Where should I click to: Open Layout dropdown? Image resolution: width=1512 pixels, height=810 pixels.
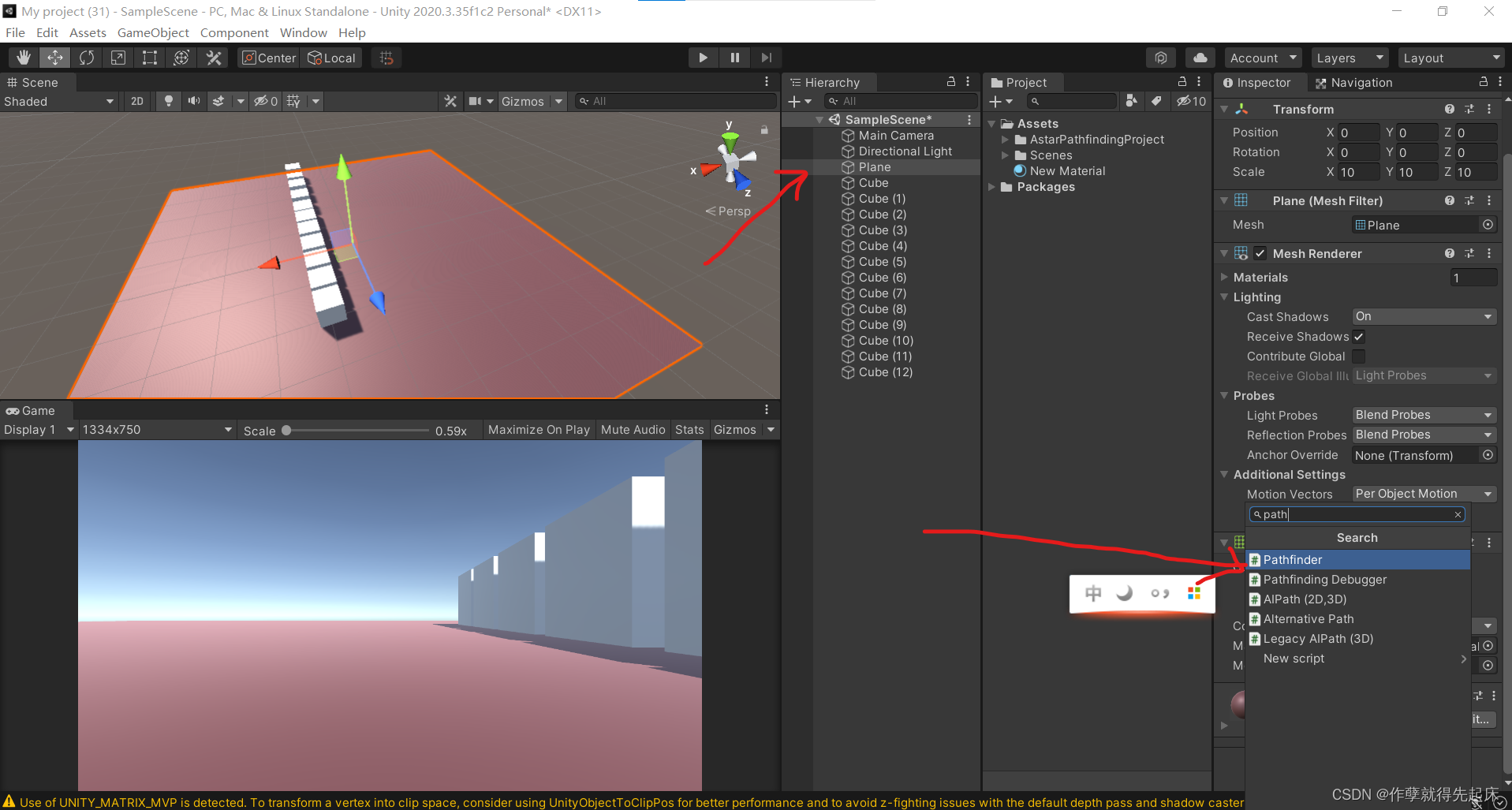click(x=1451, y=58)
